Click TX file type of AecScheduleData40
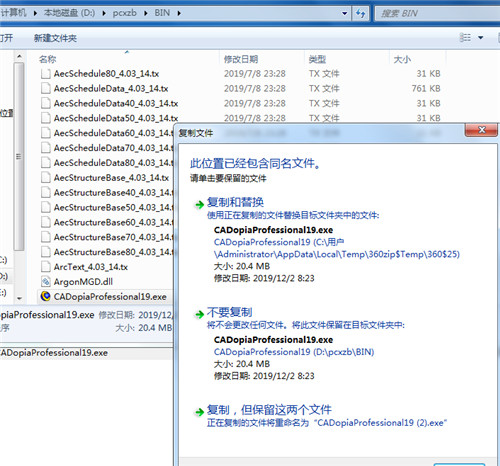This screenshot has width=500, height=466. [x=324, y=103]
